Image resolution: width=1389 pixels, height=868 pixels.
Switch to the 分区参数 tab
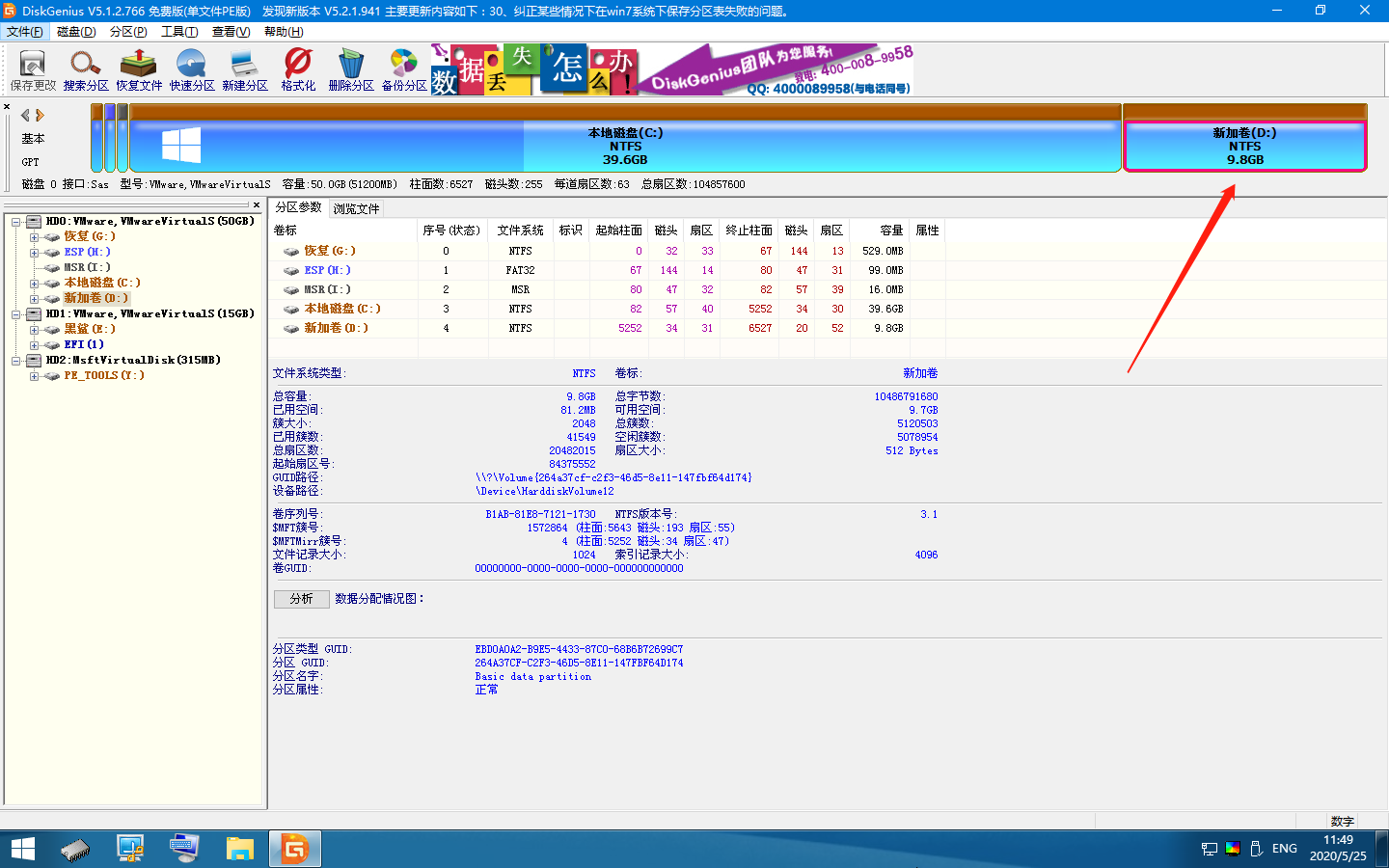tap(298, 207)
